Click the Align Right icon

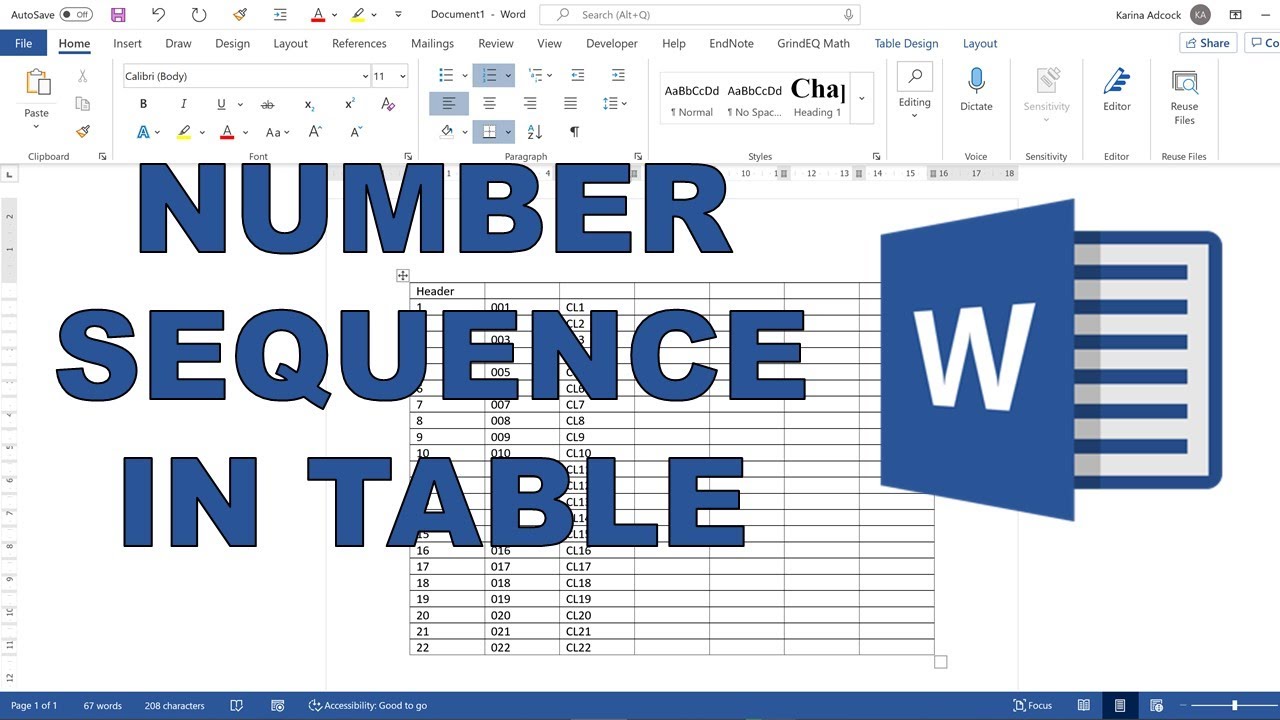coord(529,103)
